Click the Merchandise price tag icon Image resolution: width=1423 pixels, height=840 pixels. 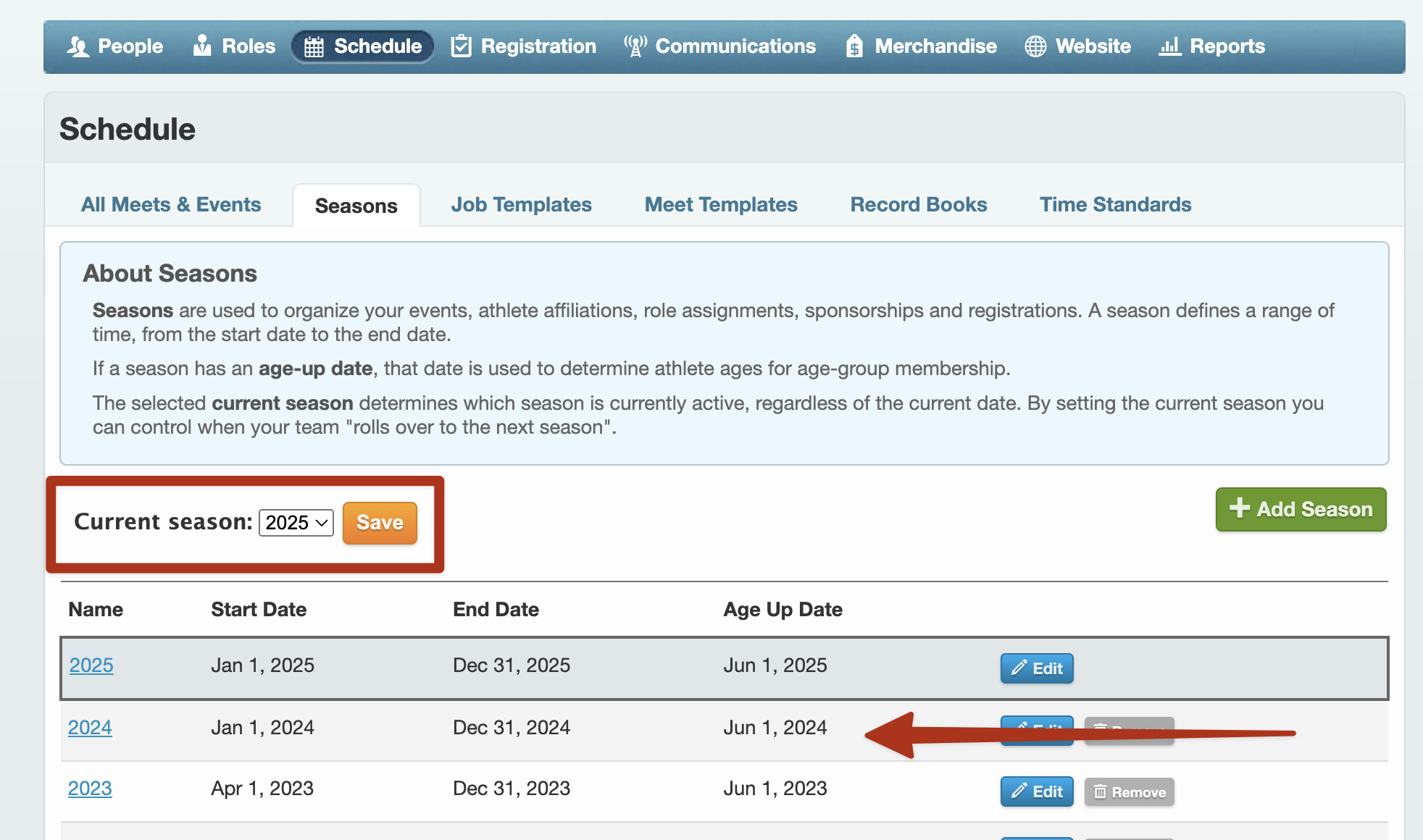tap(854, 46)
